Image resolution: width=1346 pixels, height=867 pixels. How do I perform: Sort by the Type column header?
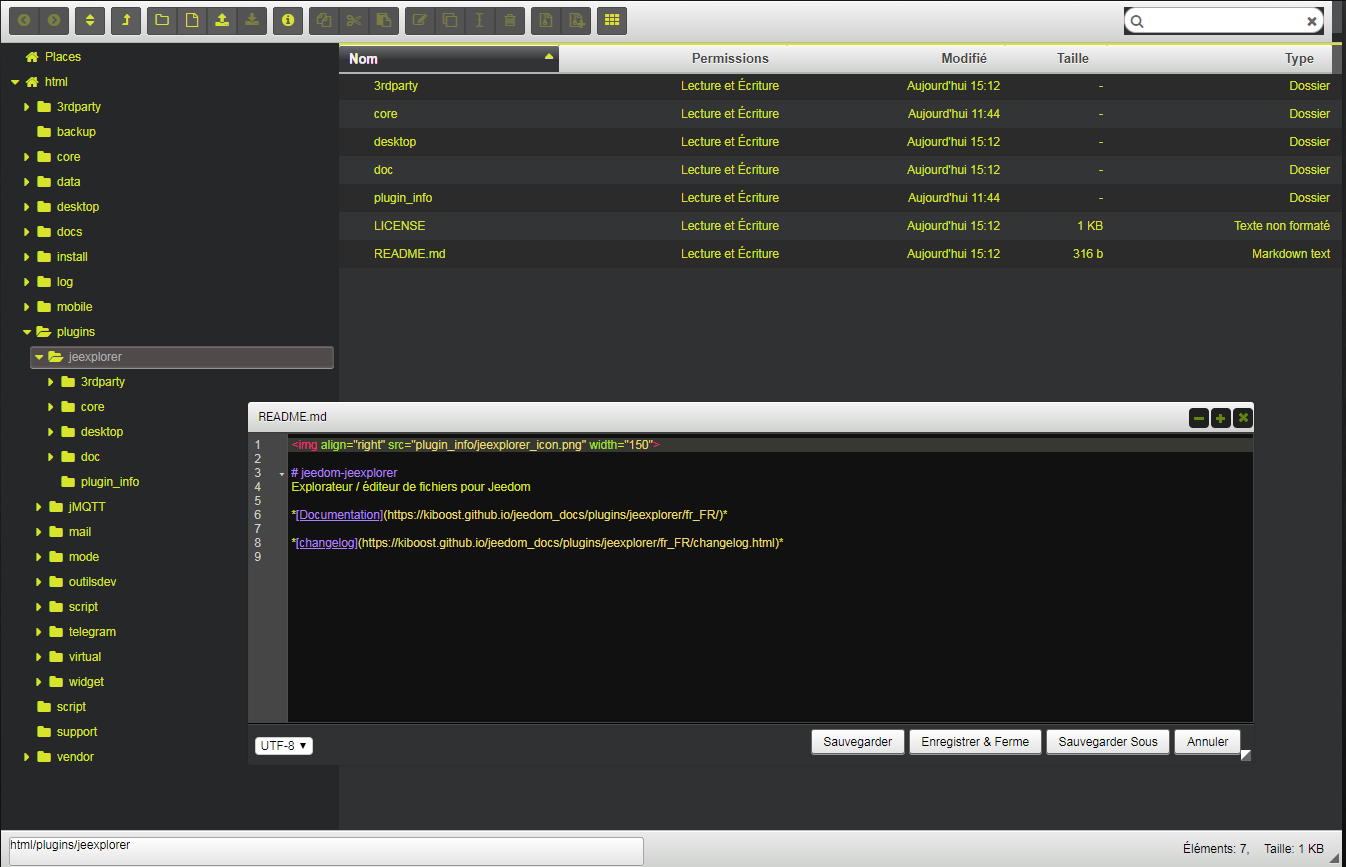pyautogui.click(x=1299, y=59)
